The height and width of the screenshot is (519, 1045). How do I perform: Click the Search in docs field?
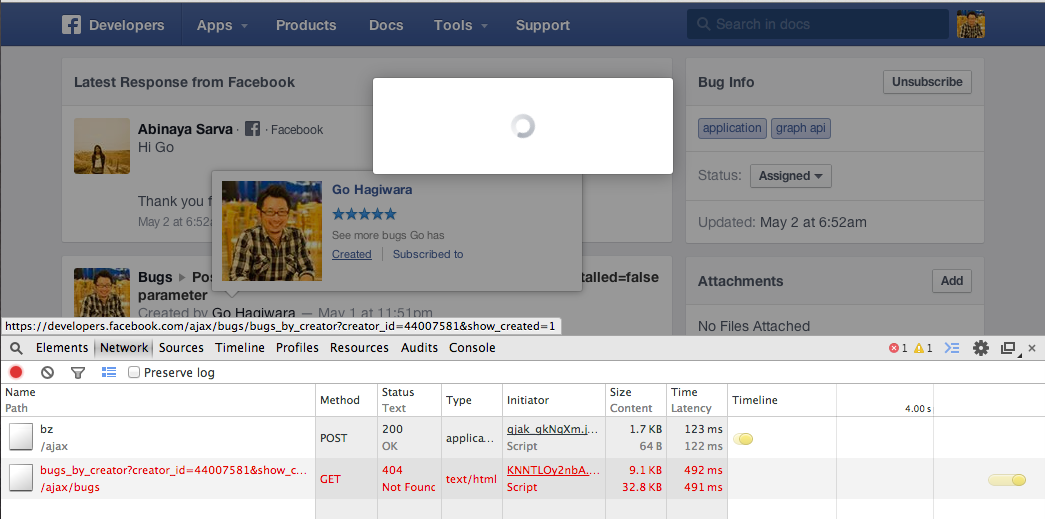pyautogui.click(x=818, y=25)
